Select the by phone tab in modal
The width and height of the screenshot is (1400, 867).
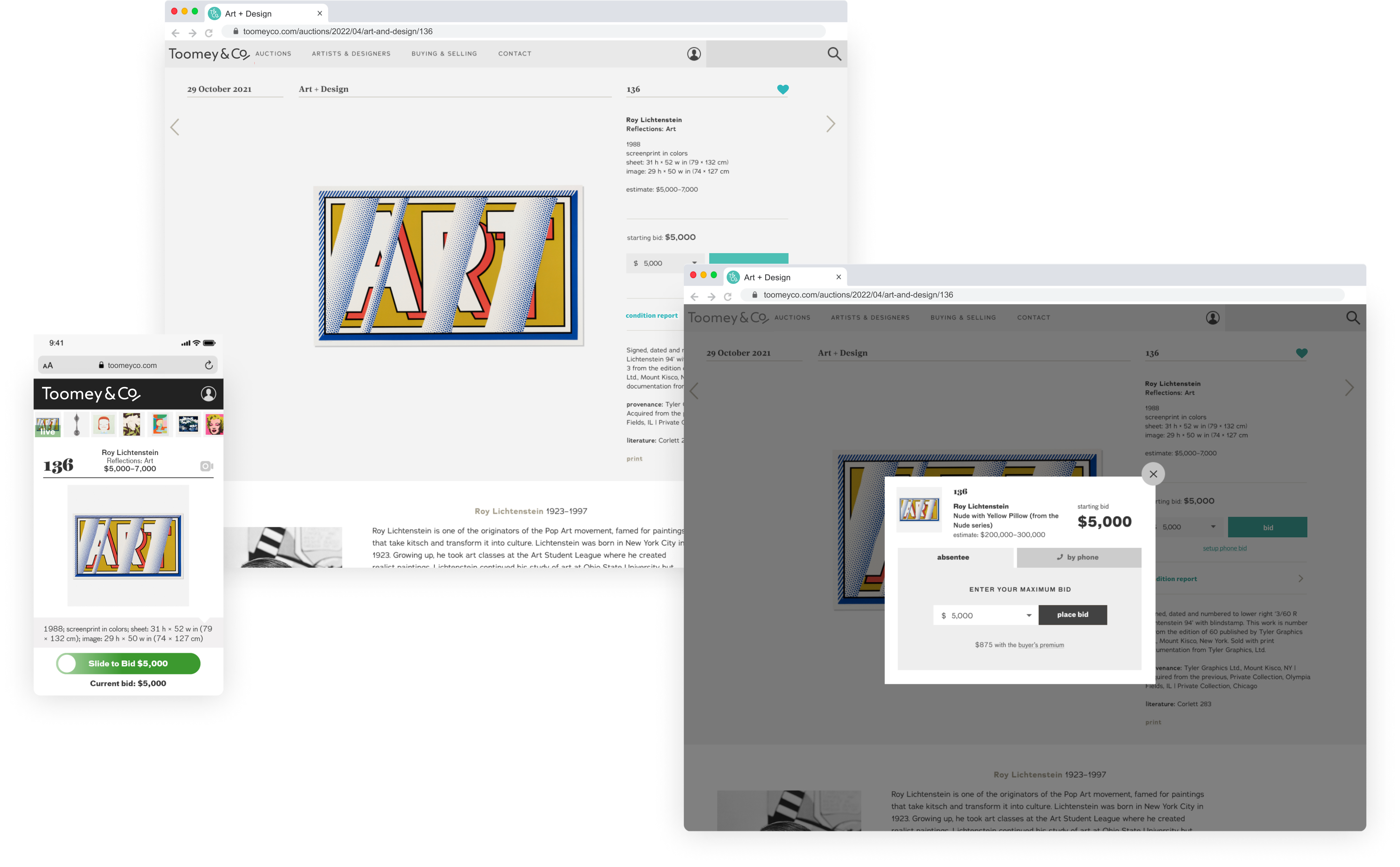pyautogui.click(x=1079, y=558)
